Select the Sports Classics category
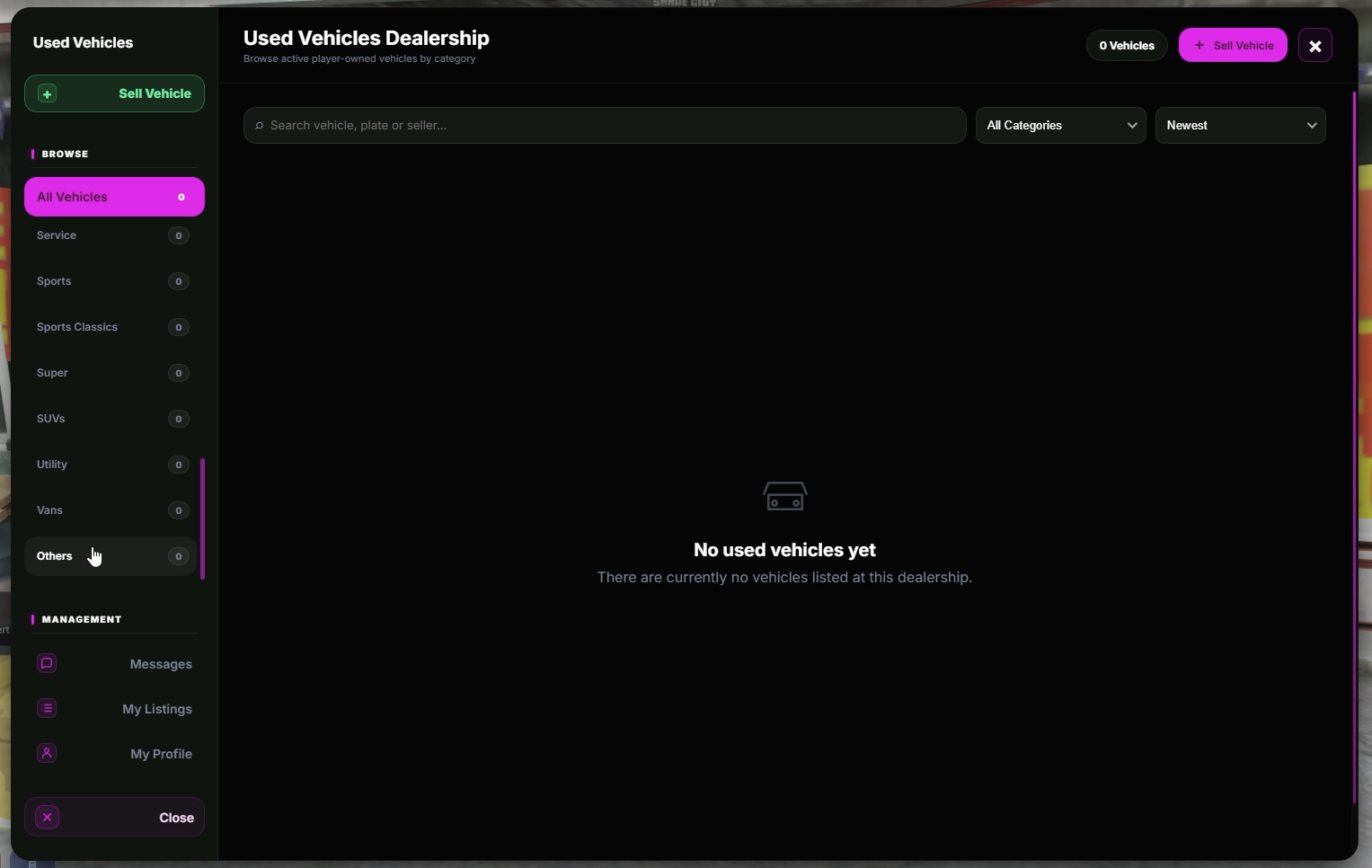The image size is (1372, 868). [x=111, y=327]
